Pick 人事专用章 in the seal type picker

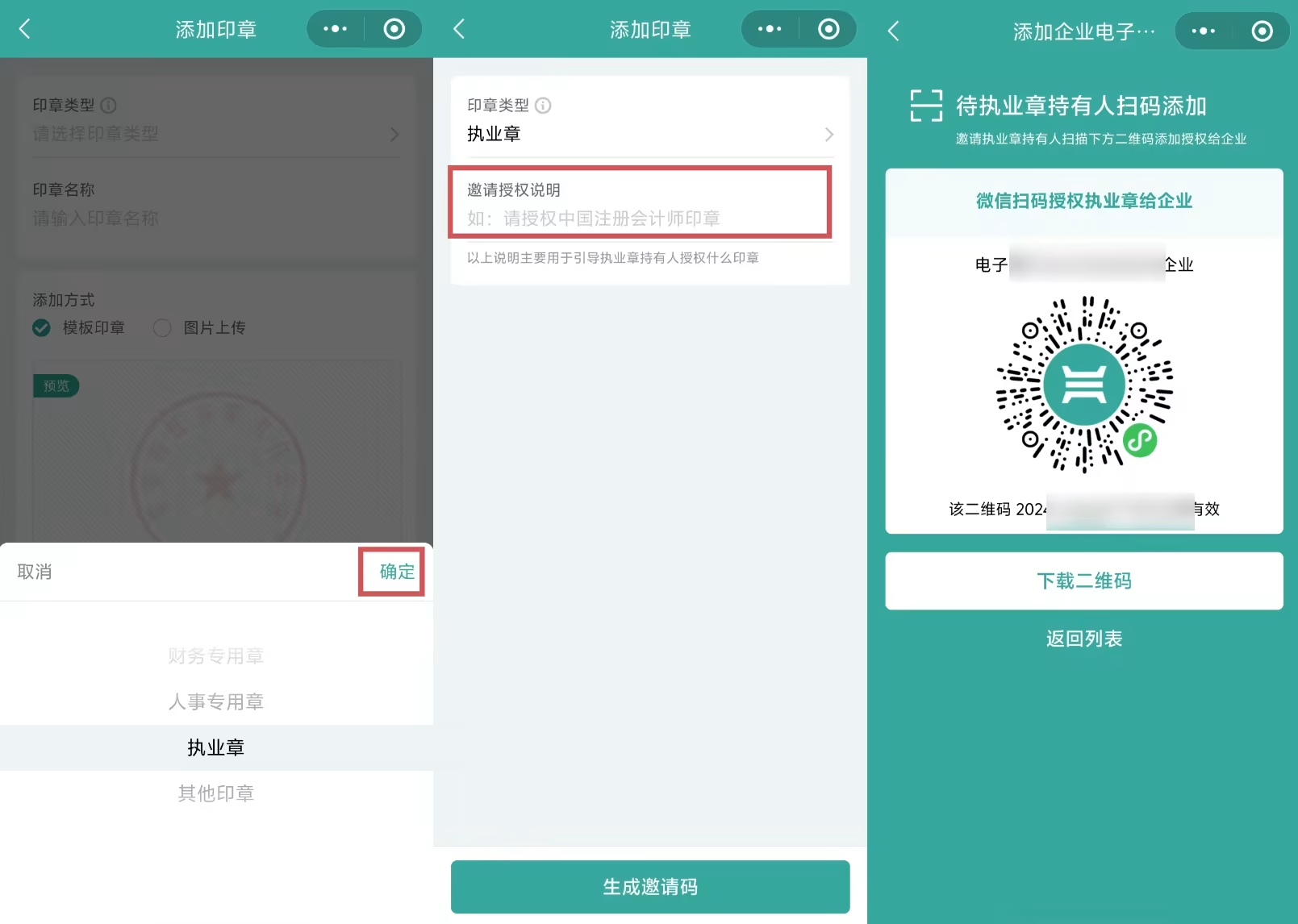216,702
